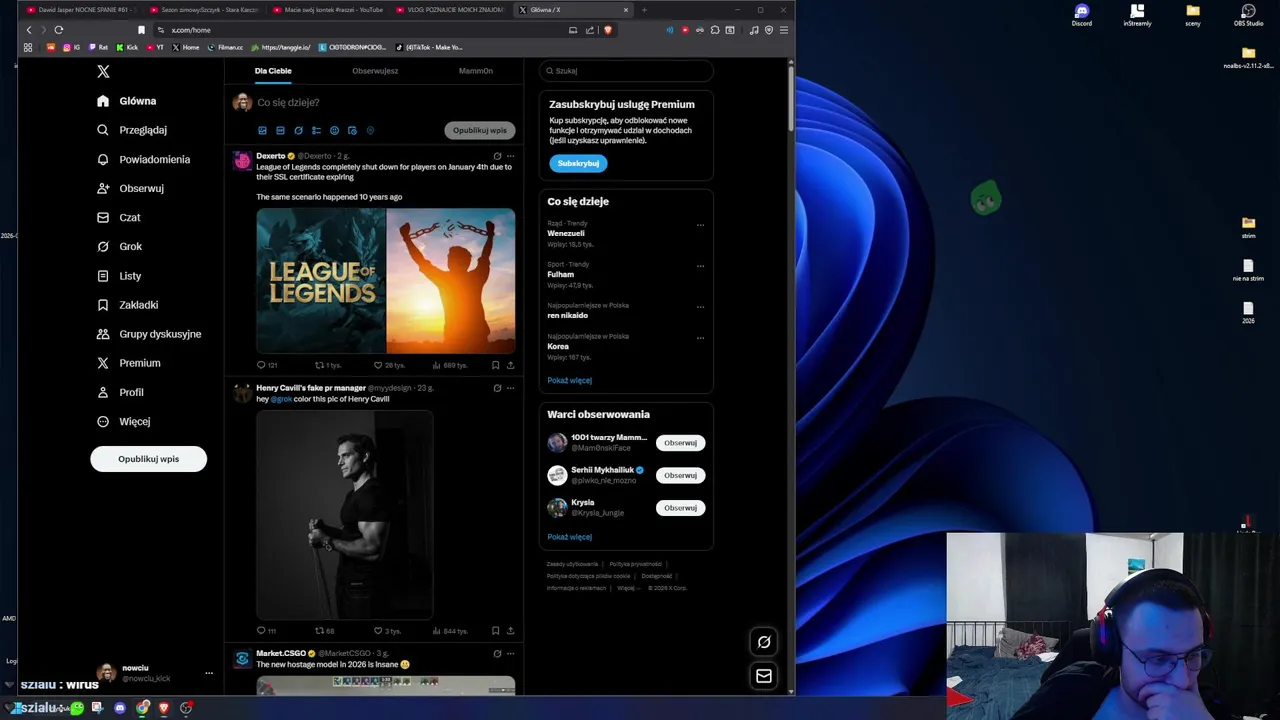Add a GIF in the composer
Screen dimensions: 1280x720
280,130
